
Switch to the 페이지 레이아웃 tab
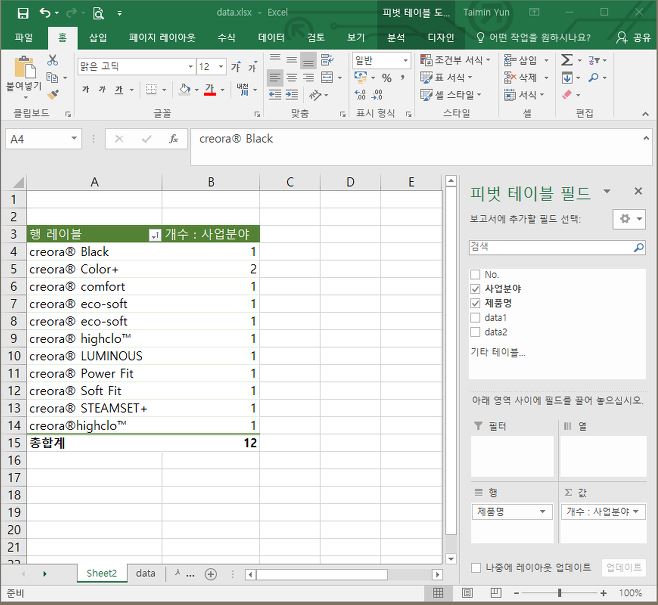click(x=162, y=38)
